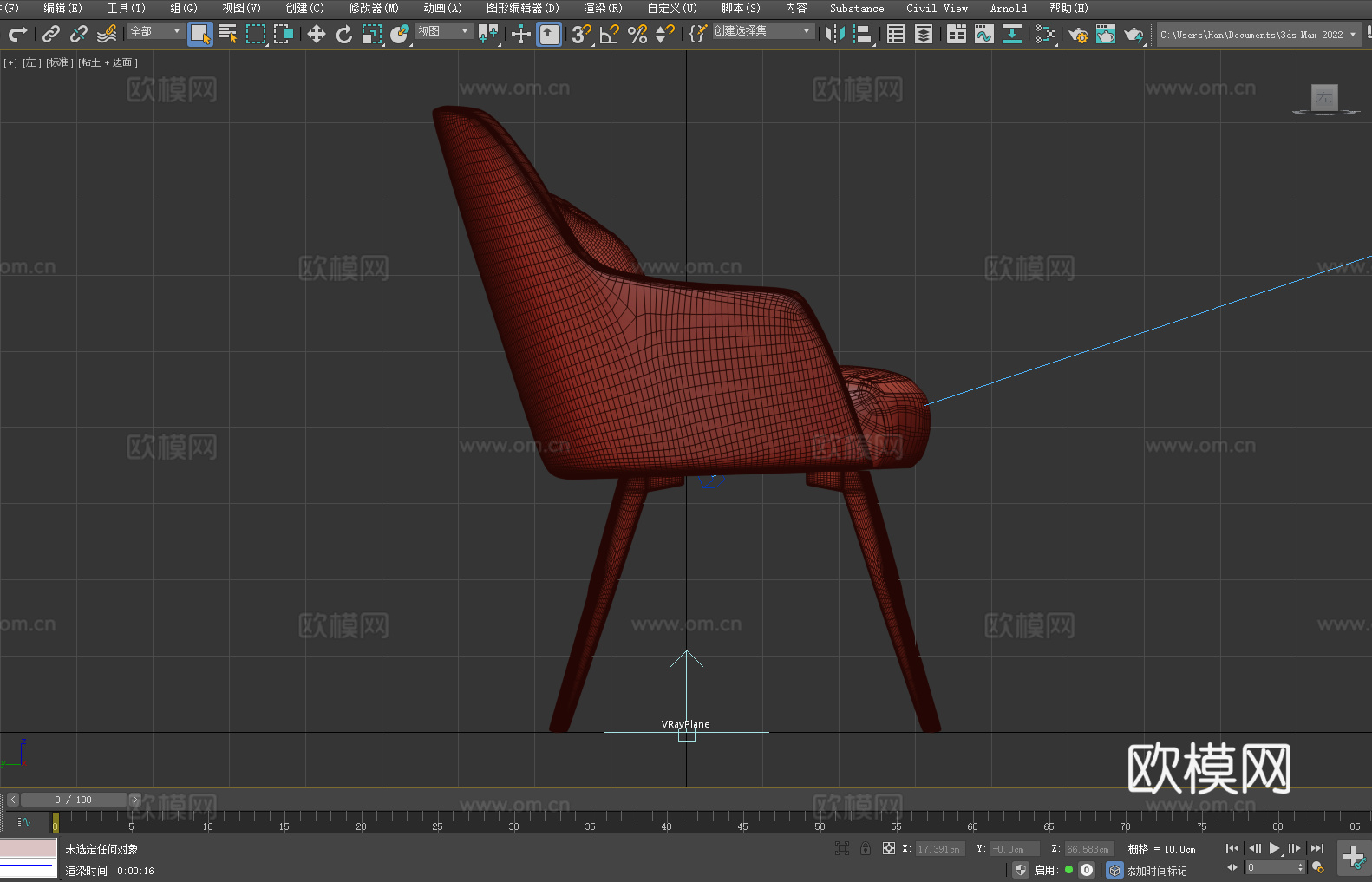Open Layer Explorer stack icon
Screen dimensions: 1372x882
coord(924,34)
